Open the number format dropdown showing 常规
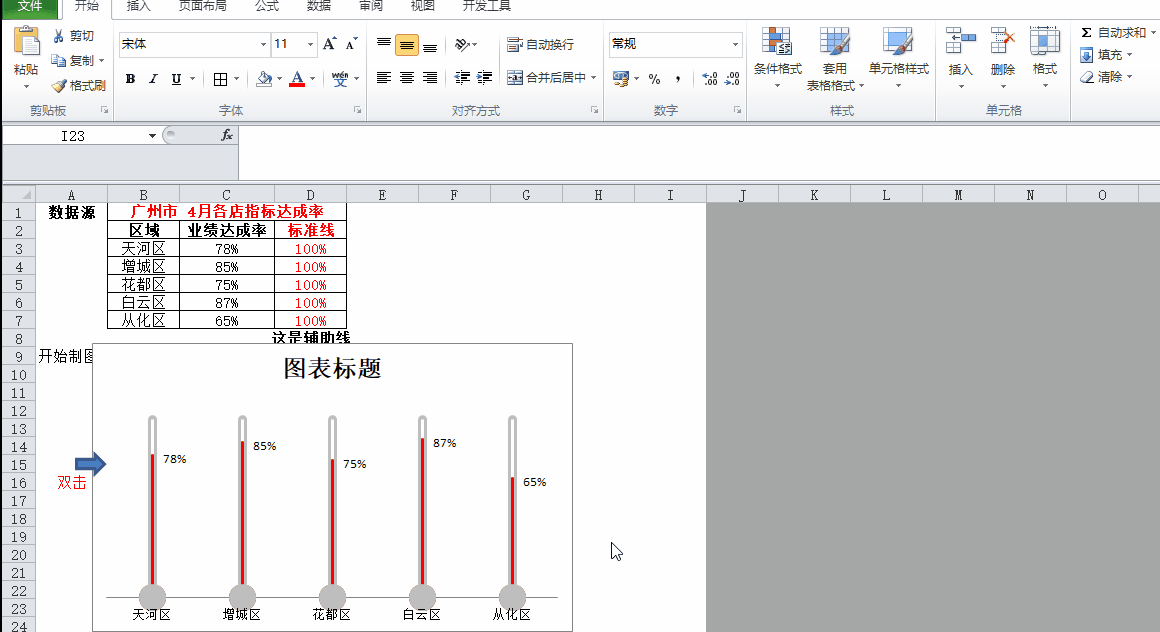1160x632 pixels. tap(735, 44)
